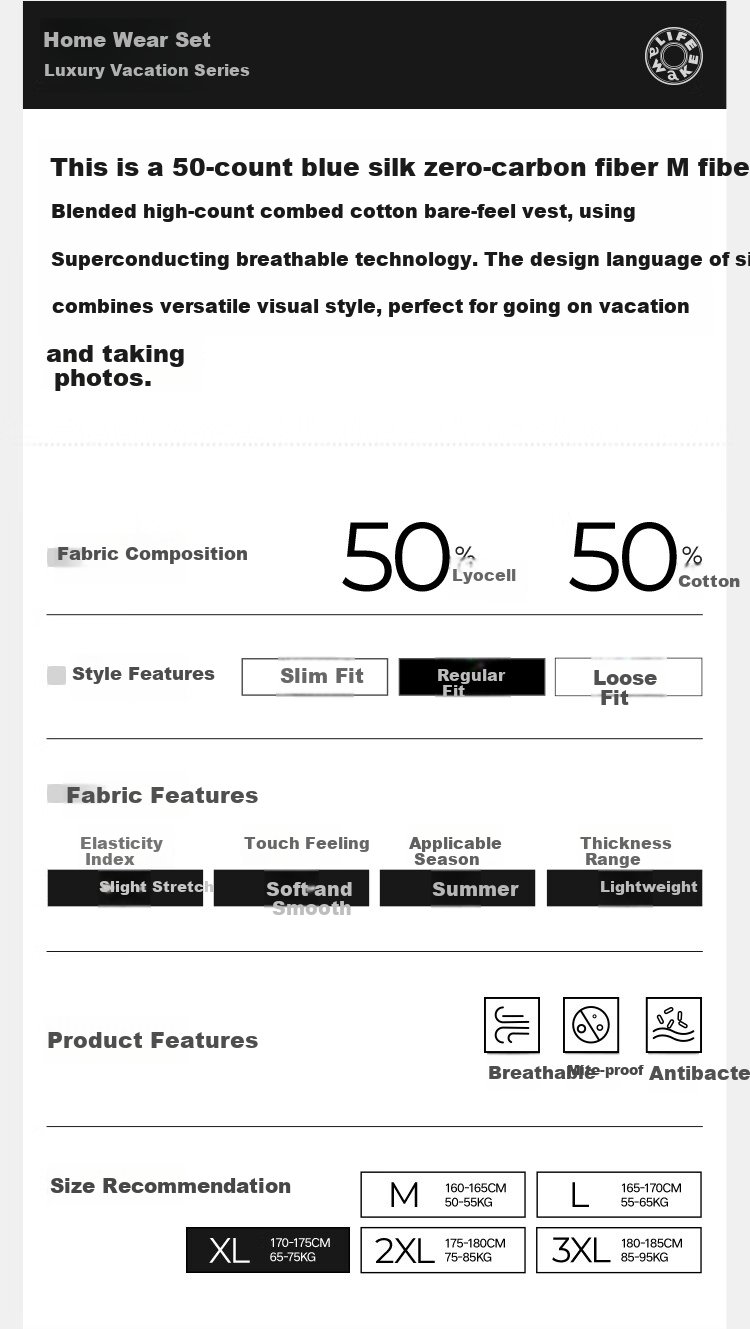Select the Slim Fit option
This screenshot has height=1329, width=750.
click(314, 676)
